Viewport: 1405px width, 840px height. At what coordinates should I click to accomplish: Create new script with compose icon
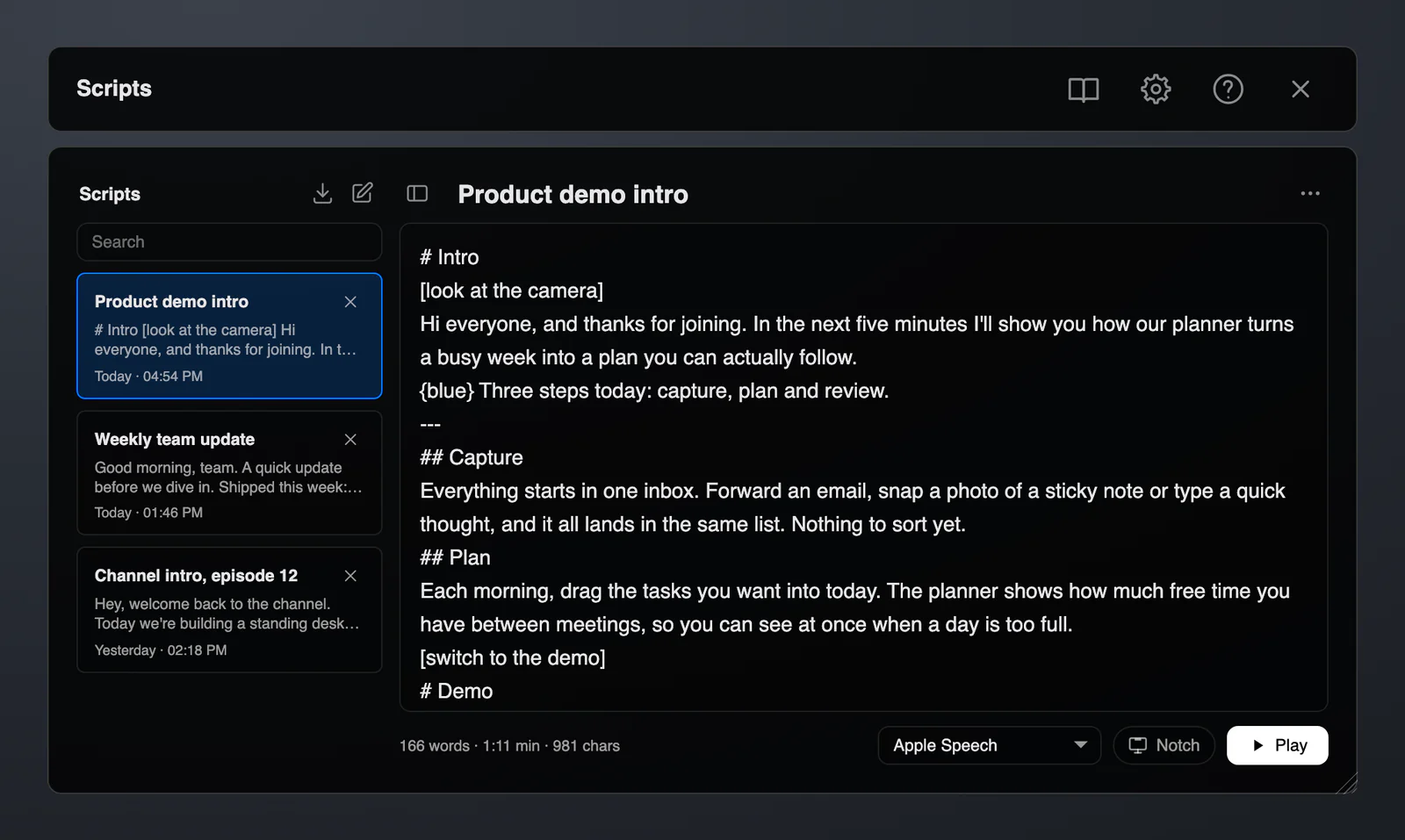pos(363,193)
